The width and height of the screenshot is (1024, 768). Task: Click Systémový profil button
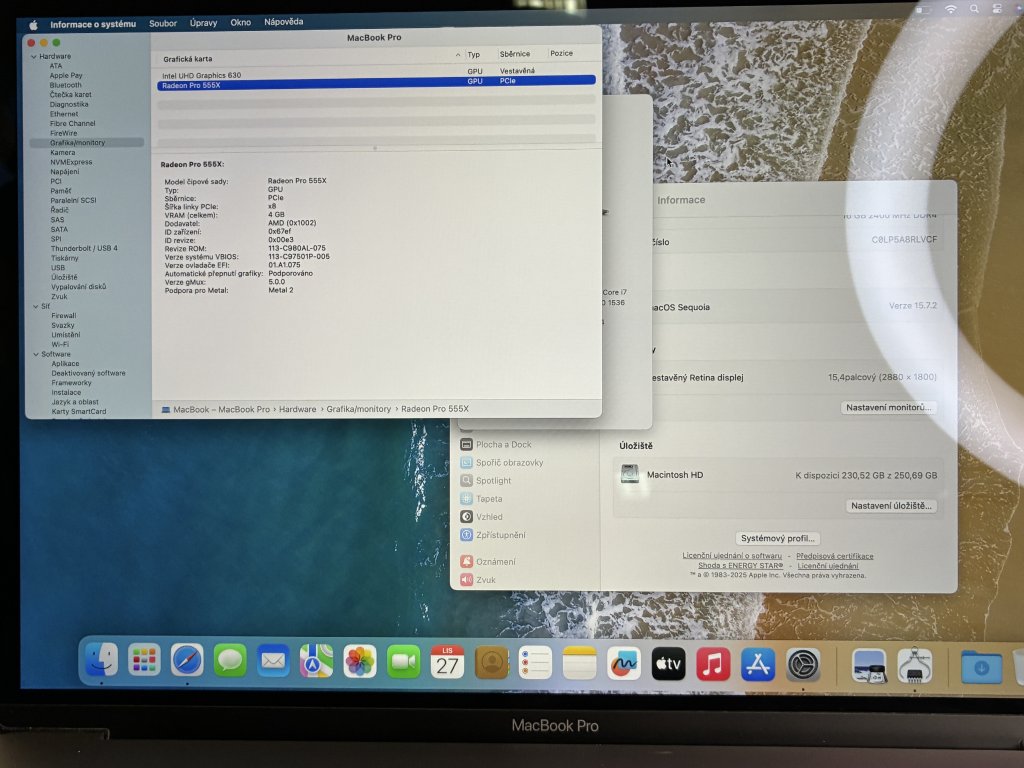[777, 539]
